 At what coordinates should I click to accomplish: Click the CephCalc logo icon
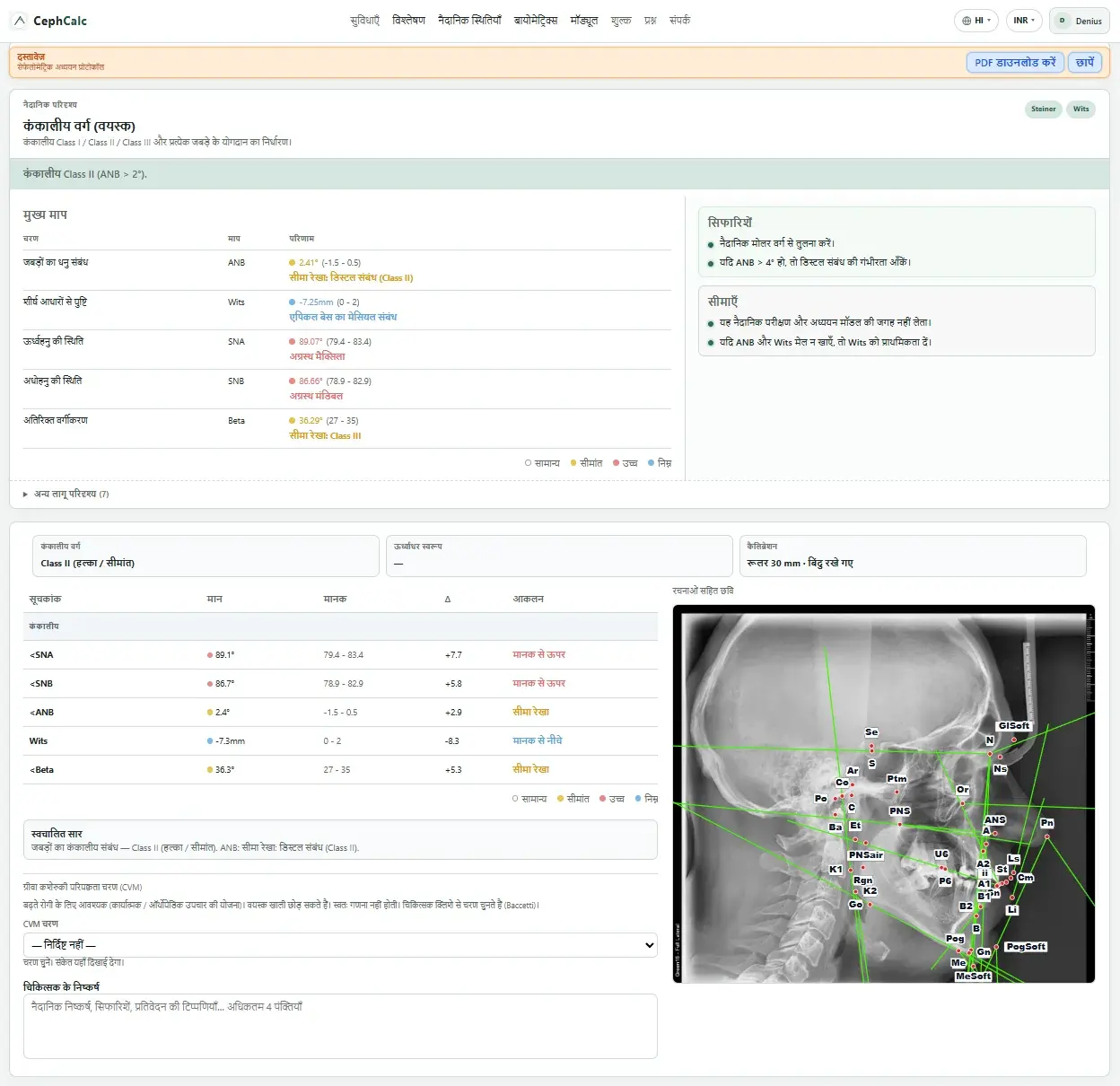pos(20,21)
